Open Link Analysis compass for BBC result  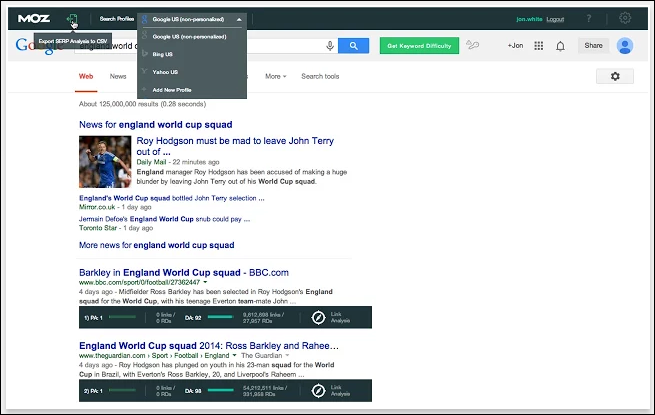point(318,318)
